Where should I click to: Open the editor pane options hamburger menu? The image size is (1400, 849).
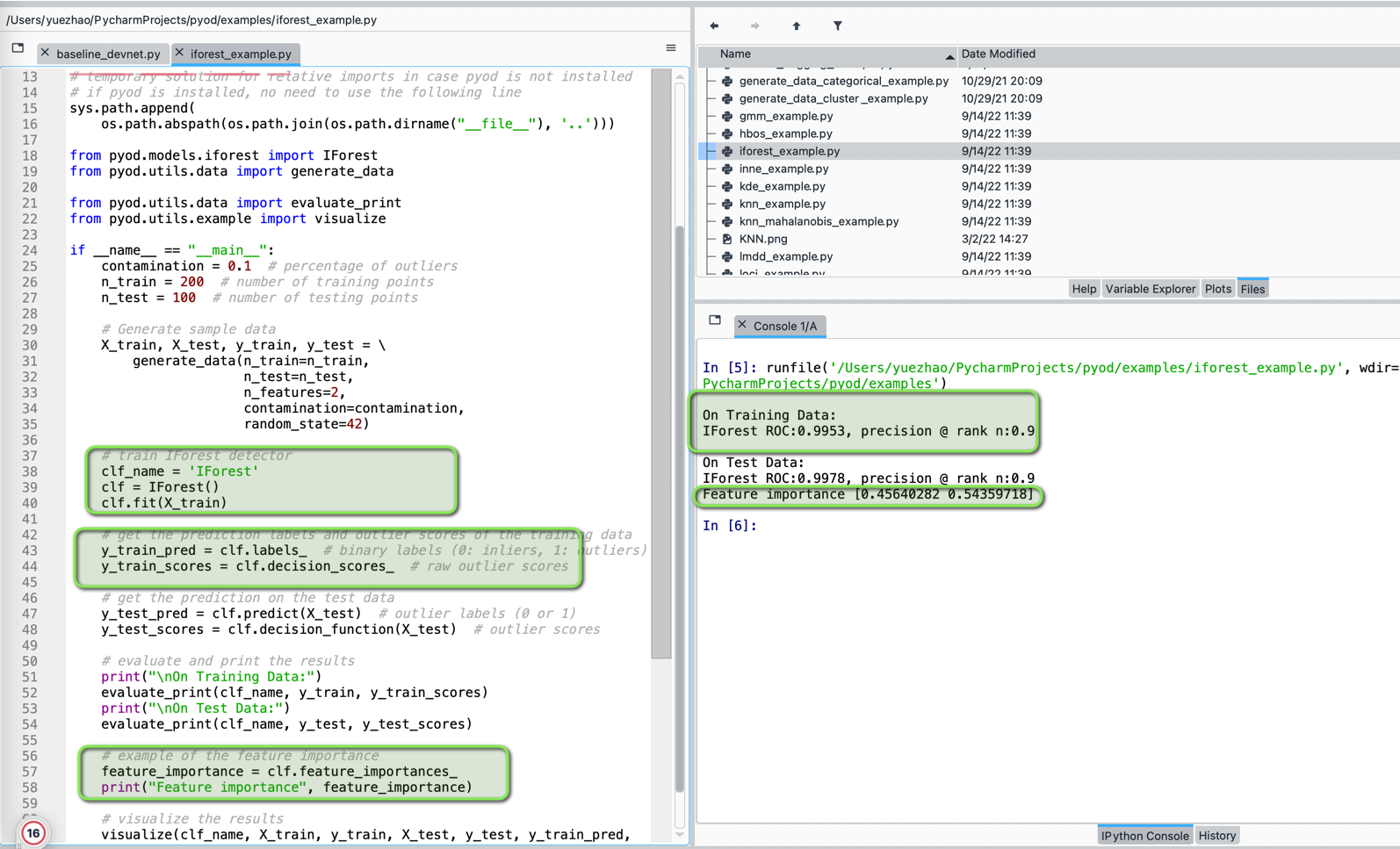(x=671, y=48)
